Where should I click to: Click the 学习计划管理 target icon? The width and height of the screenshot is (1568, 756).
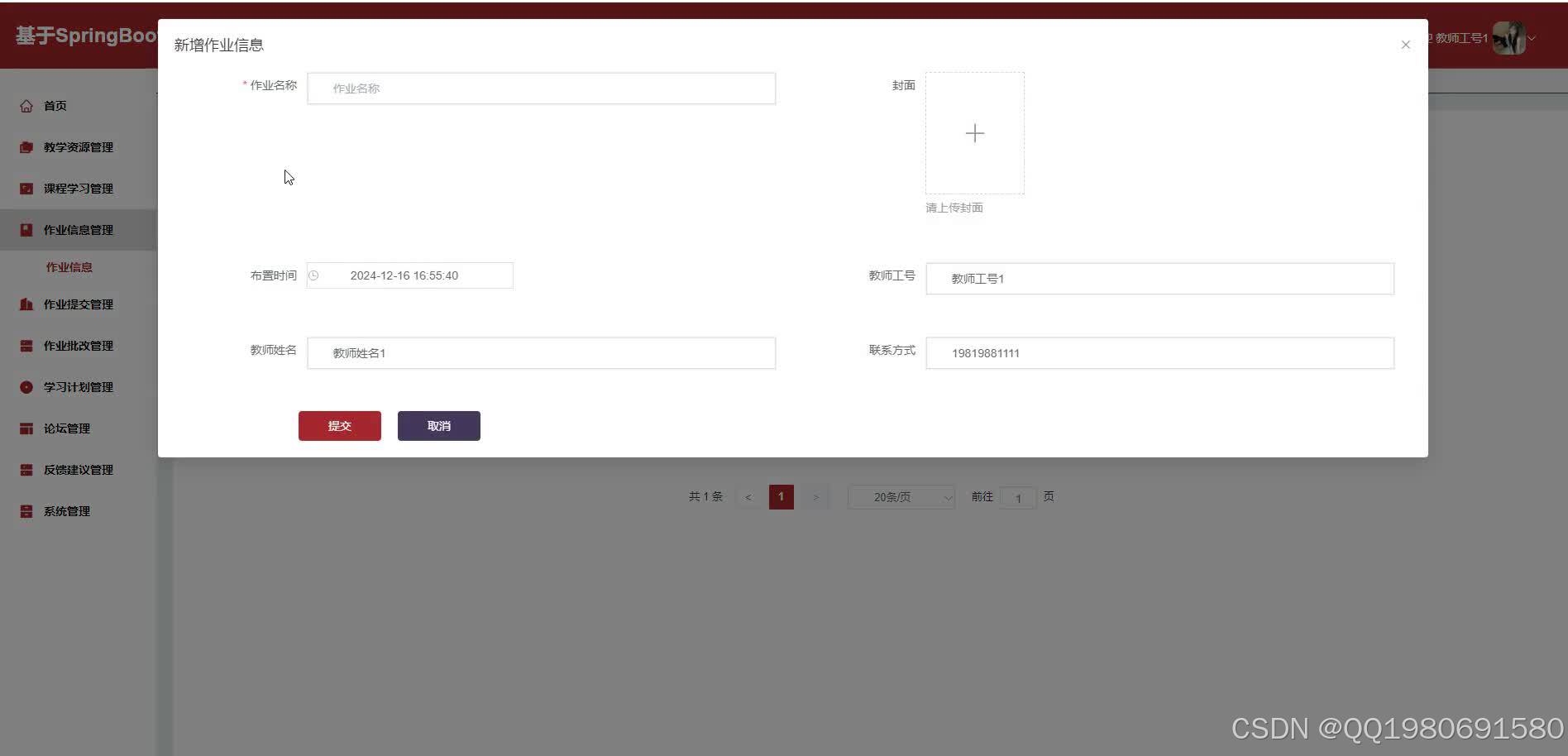(x=26, y=386)
